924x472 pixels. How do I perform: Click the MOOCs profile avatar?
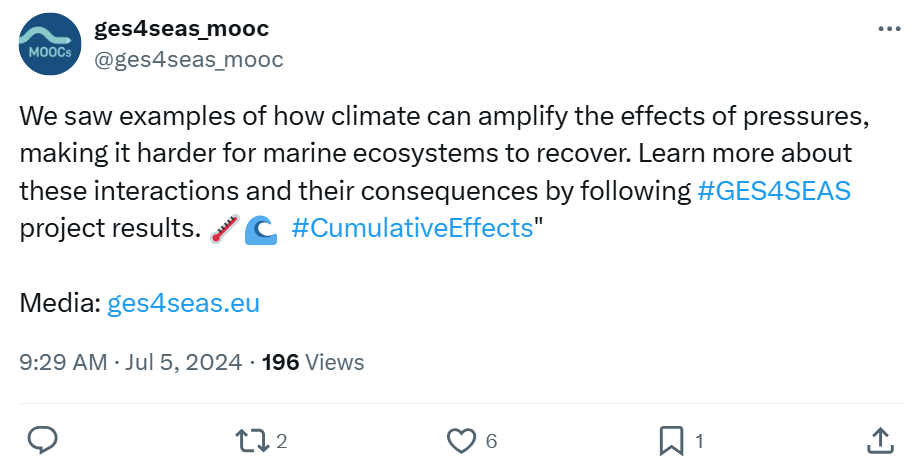[x=50, y=45]
